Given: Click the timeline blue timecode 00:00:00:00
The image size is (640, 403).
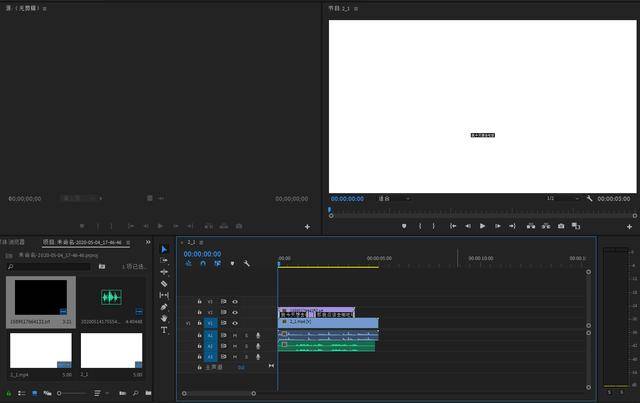Looking at the screenshot, I should point(202,254).
